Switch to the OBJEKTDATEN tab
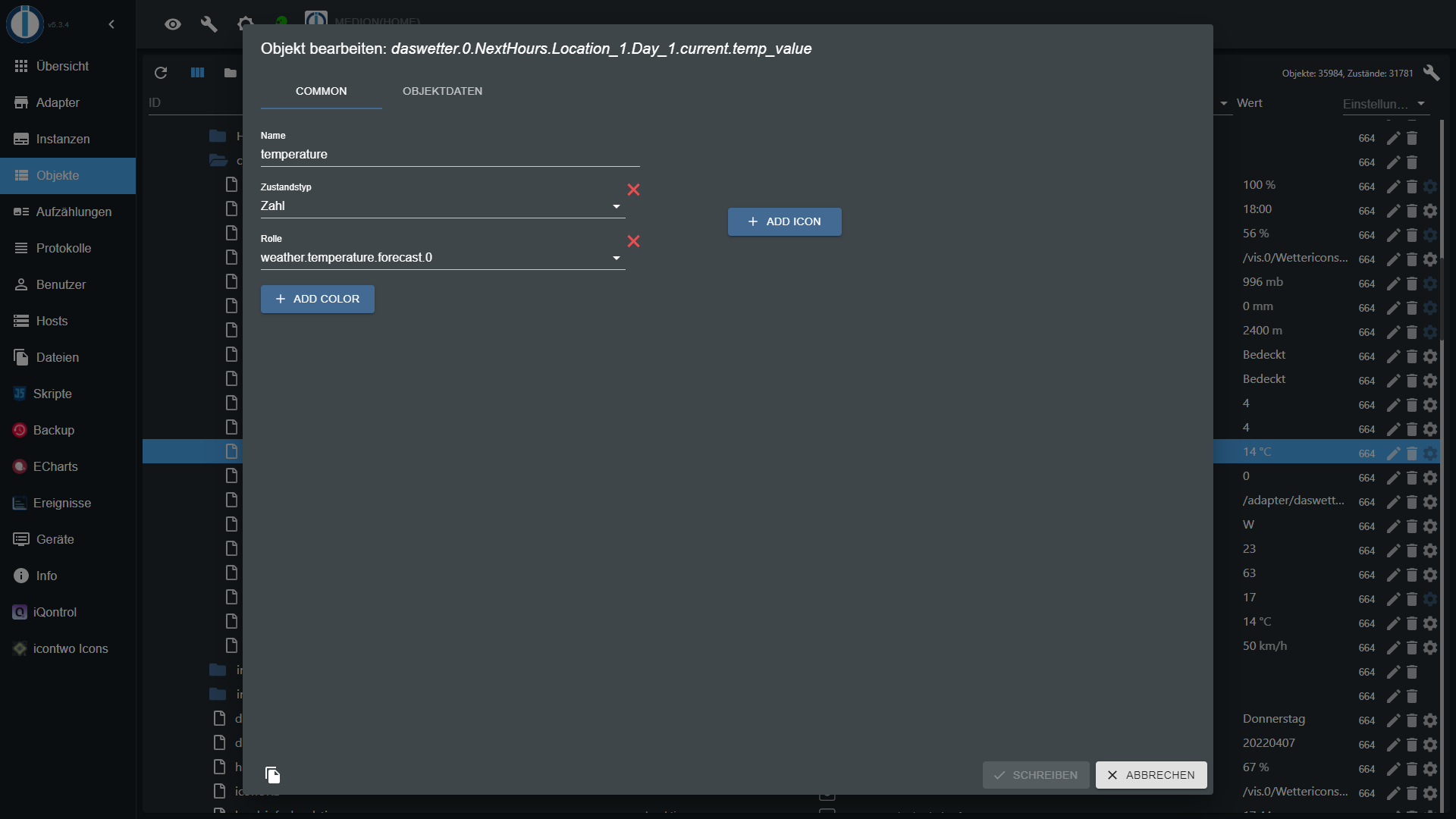The image size is (1456, 819). coord(442,91)
